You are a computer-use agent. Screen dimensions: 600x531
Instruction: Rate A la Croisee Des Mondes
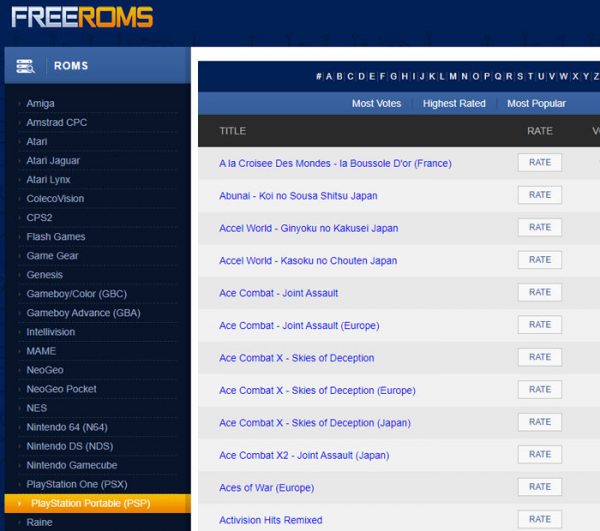(x=540, y=163)
